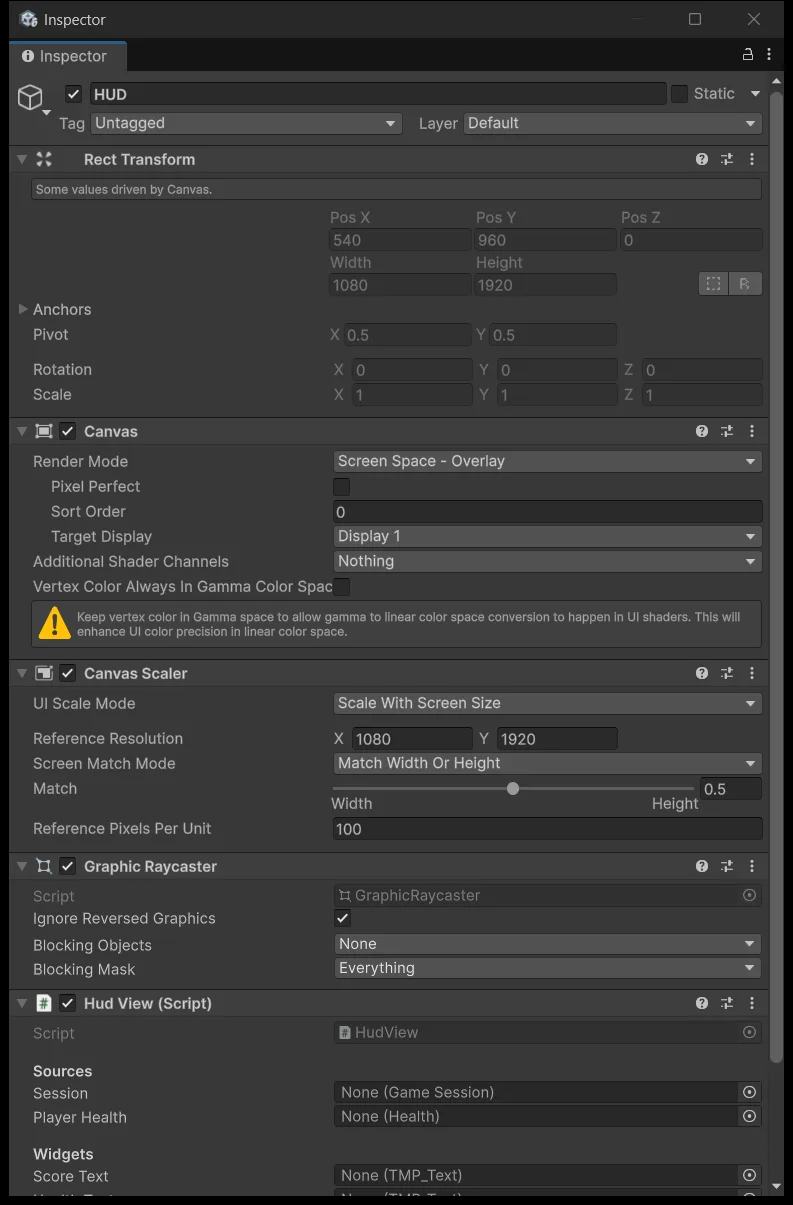Open UI Scale Mode dropdown

pos(547,703)
